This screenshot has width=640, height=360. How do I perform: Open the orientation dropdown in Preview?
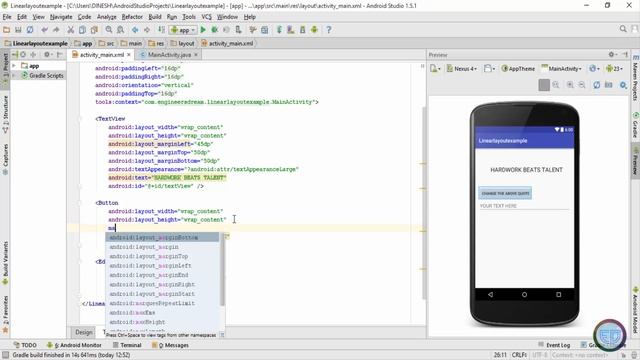[489, 69]
